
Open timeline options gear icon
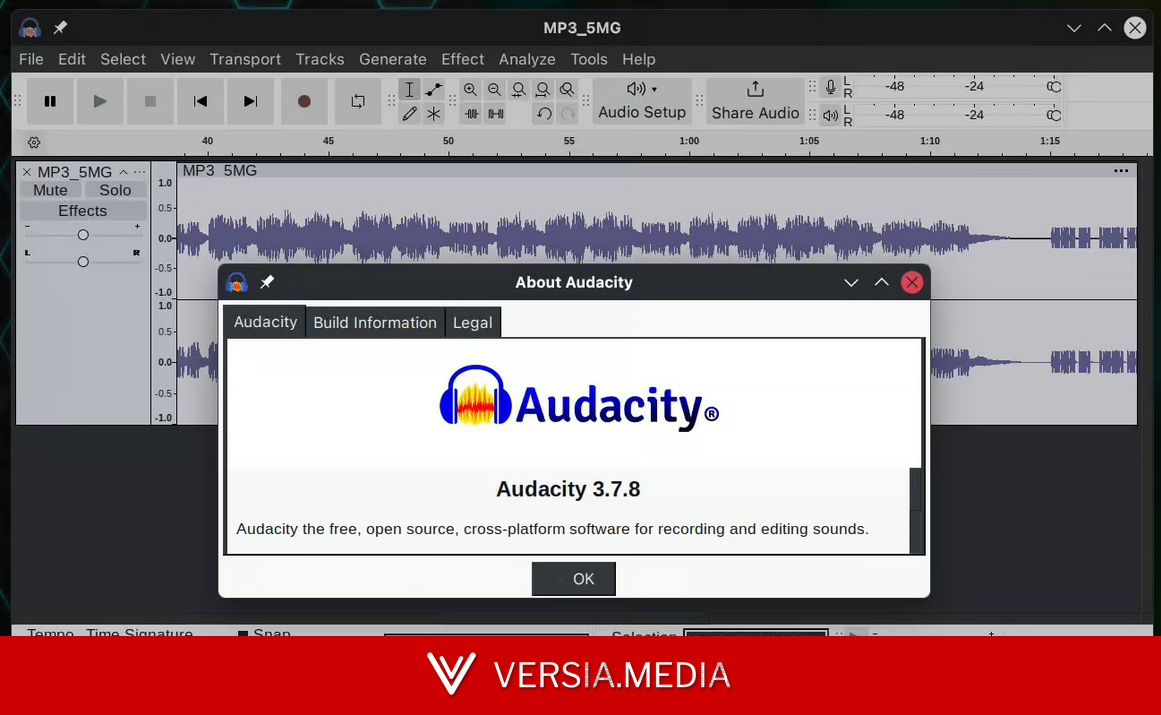[34, 142]
